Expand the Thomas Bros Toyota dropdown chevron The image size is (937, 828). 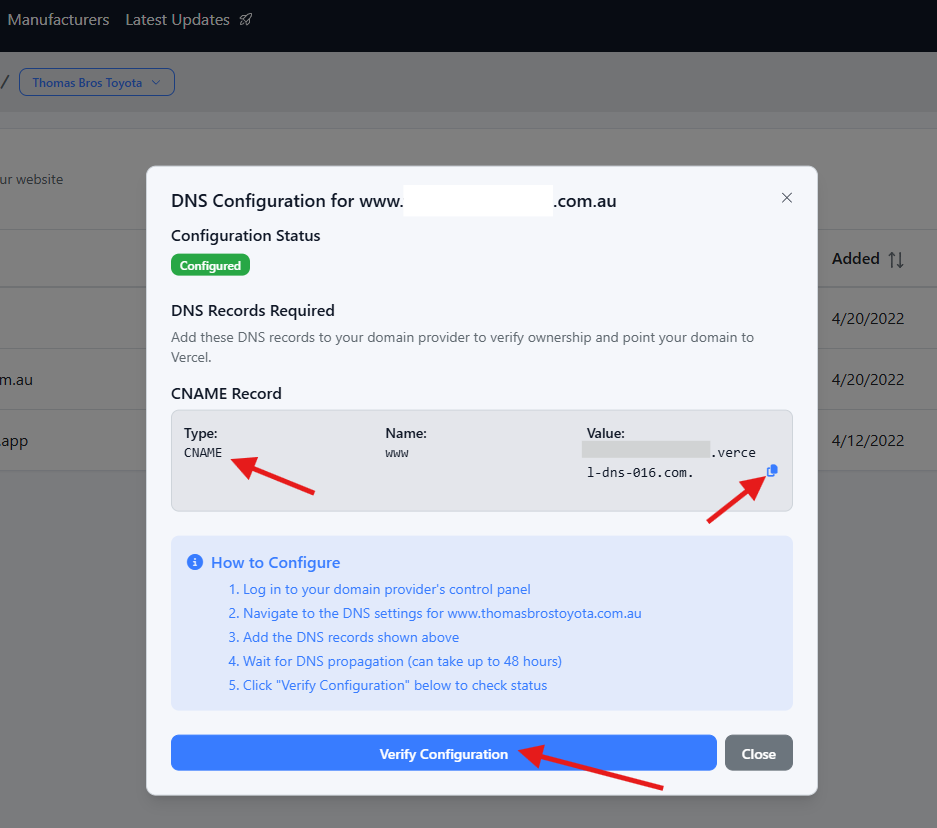click(x=156, y=83)
